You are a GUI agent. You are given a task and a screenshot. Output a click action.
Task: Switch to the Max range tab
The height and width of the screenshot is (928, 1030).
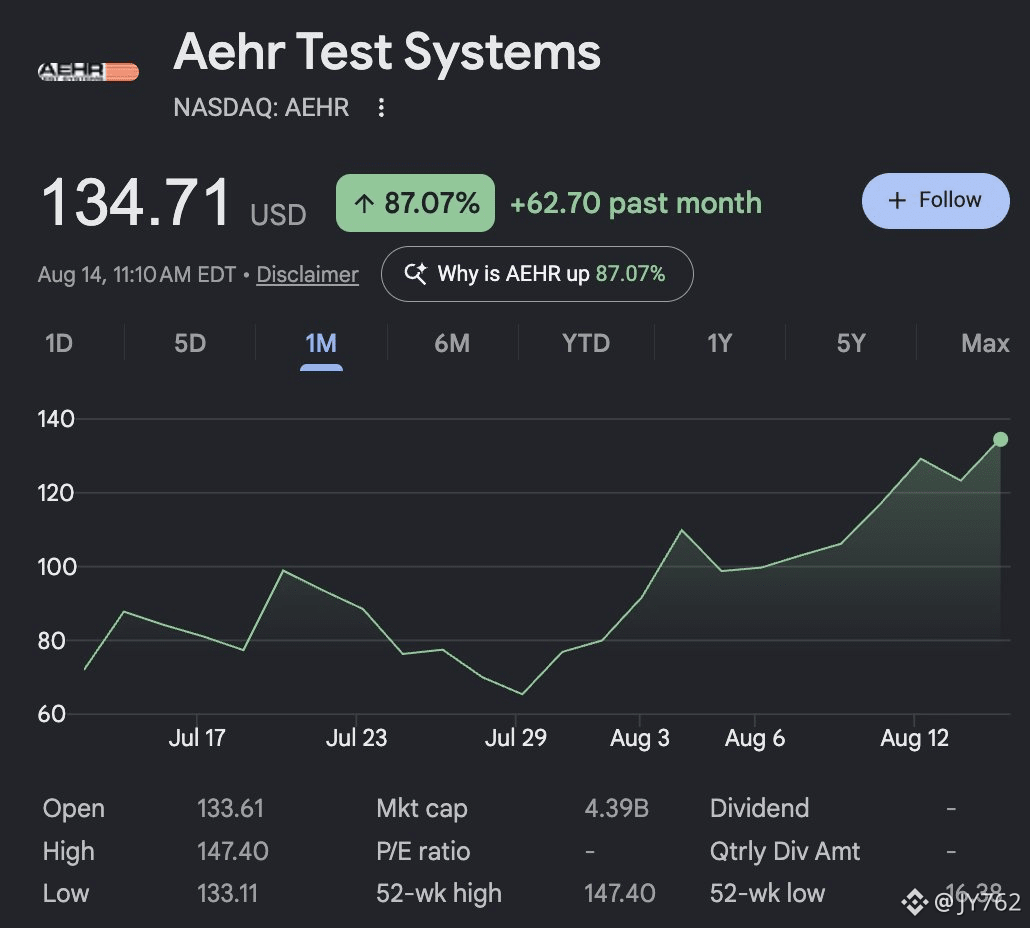[985, 343]
